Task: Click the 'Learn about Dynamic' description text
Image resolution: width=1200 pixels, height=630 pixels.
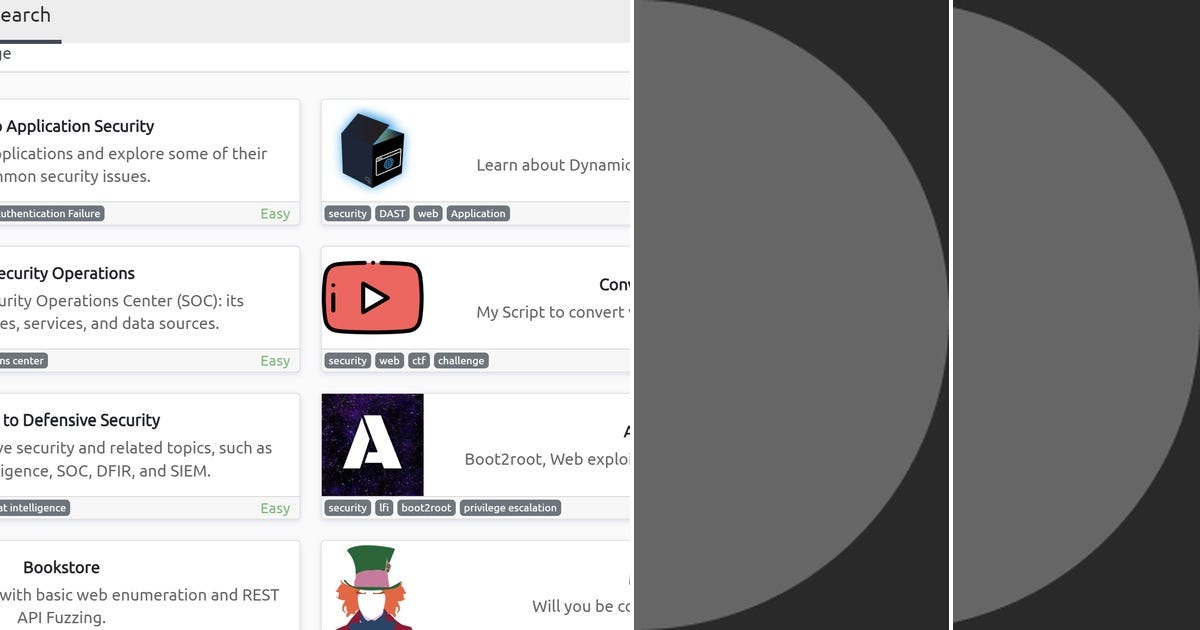Action: click(553, 165)
